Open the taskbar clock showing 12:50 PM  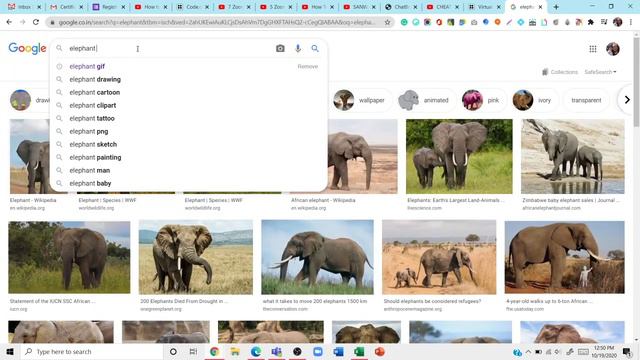(604, 351)
